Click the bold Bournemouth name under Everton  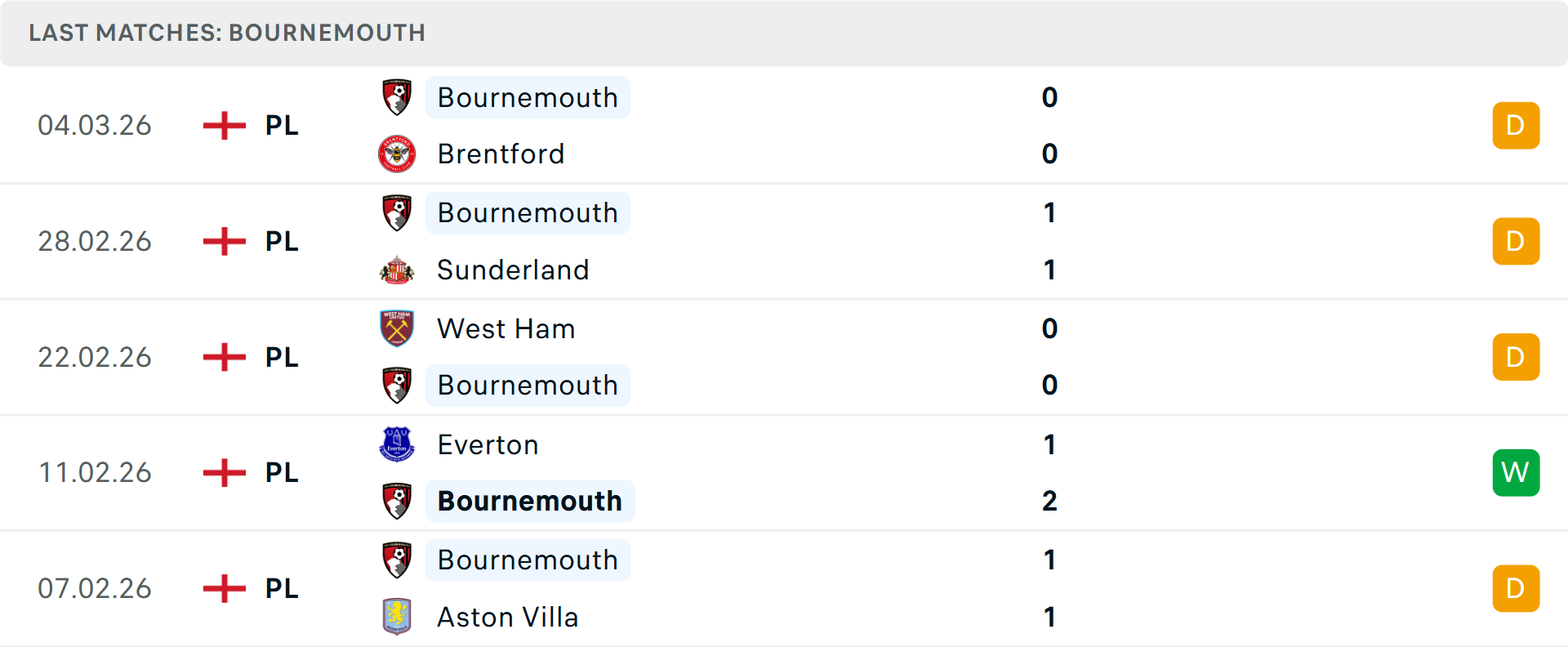(530, 501)
